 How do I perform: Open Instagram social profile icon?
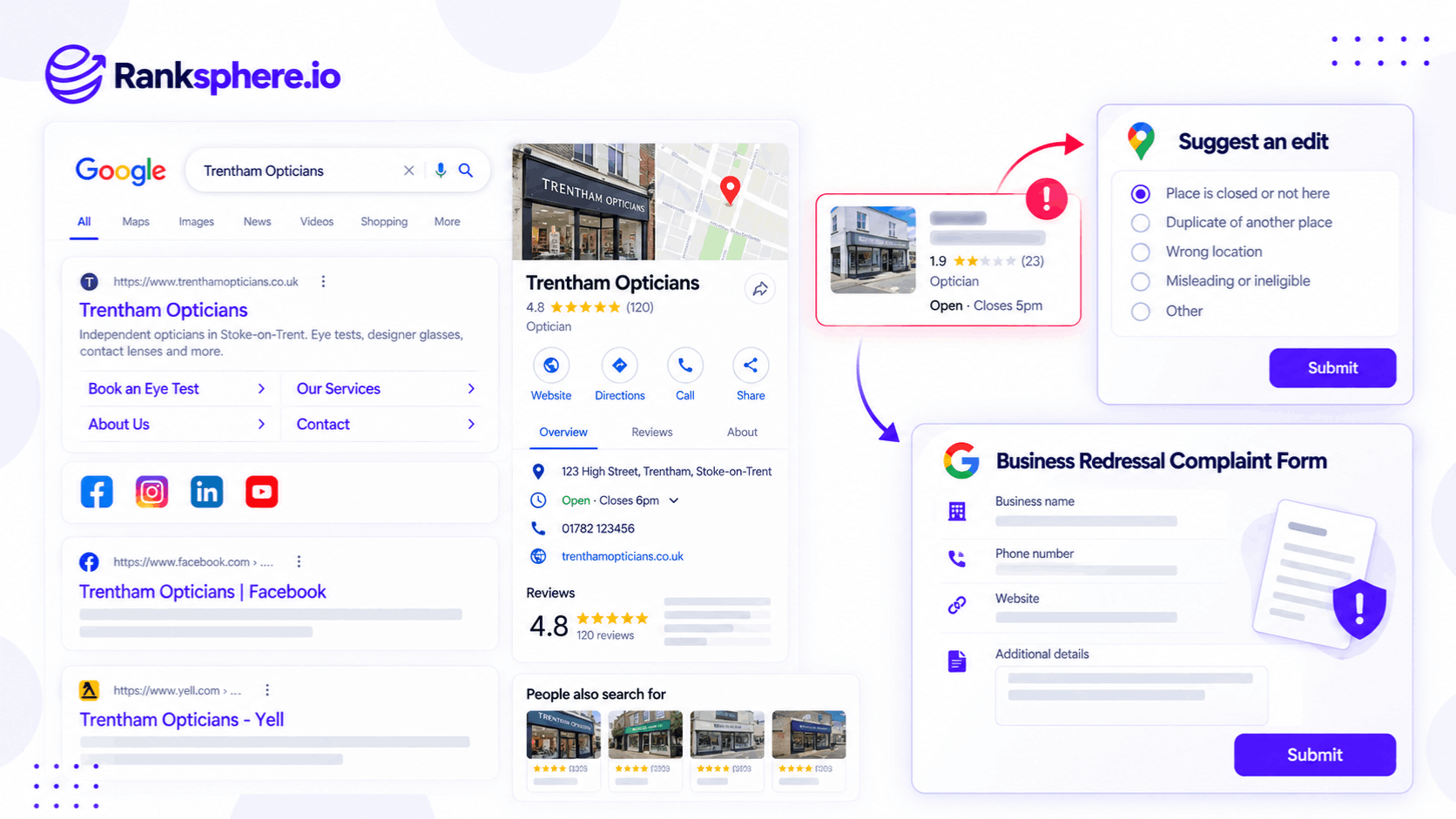pyautogui.click(x=152, y=492)
